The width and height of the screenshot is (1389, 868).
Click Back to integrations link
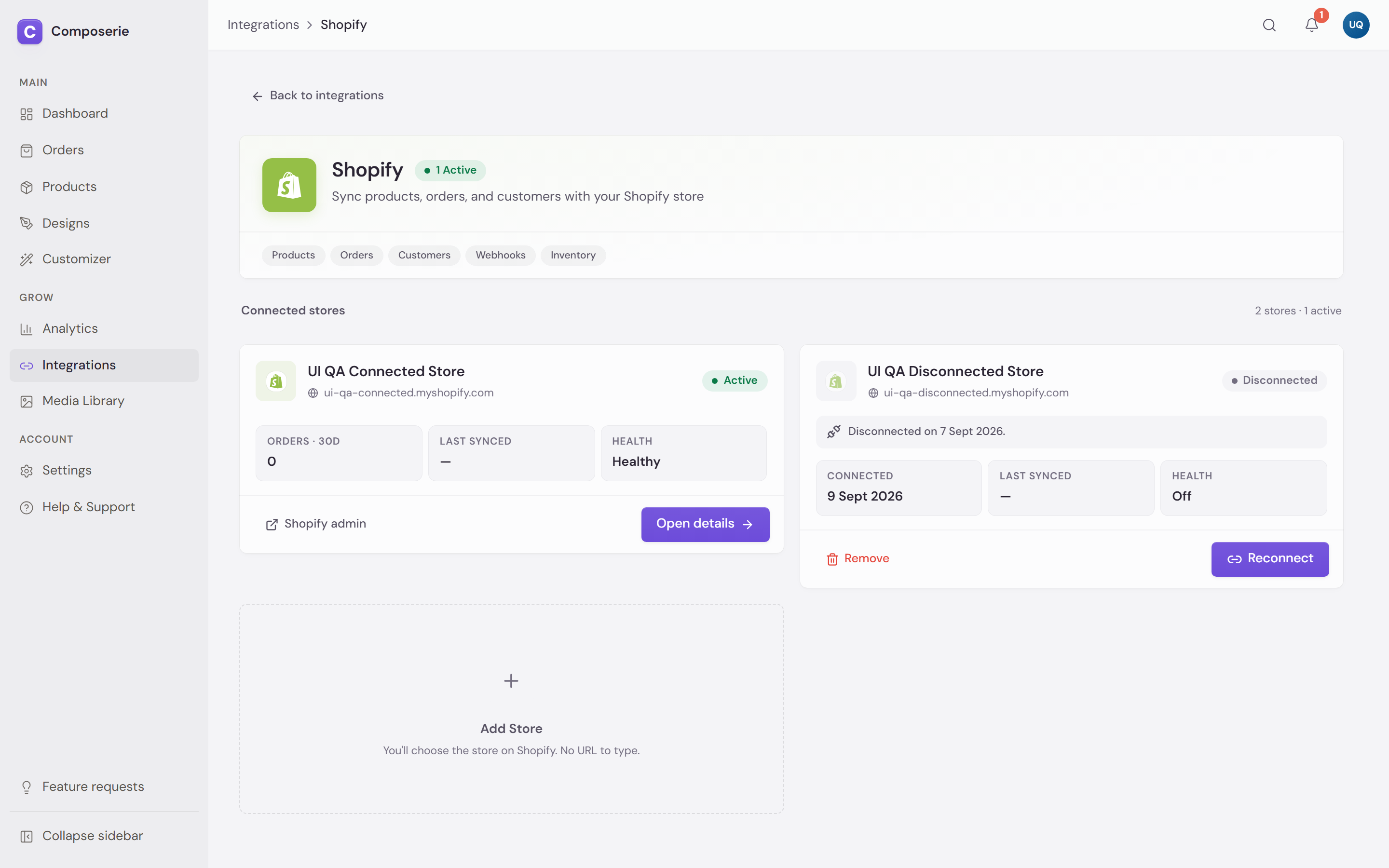point(317,95)
